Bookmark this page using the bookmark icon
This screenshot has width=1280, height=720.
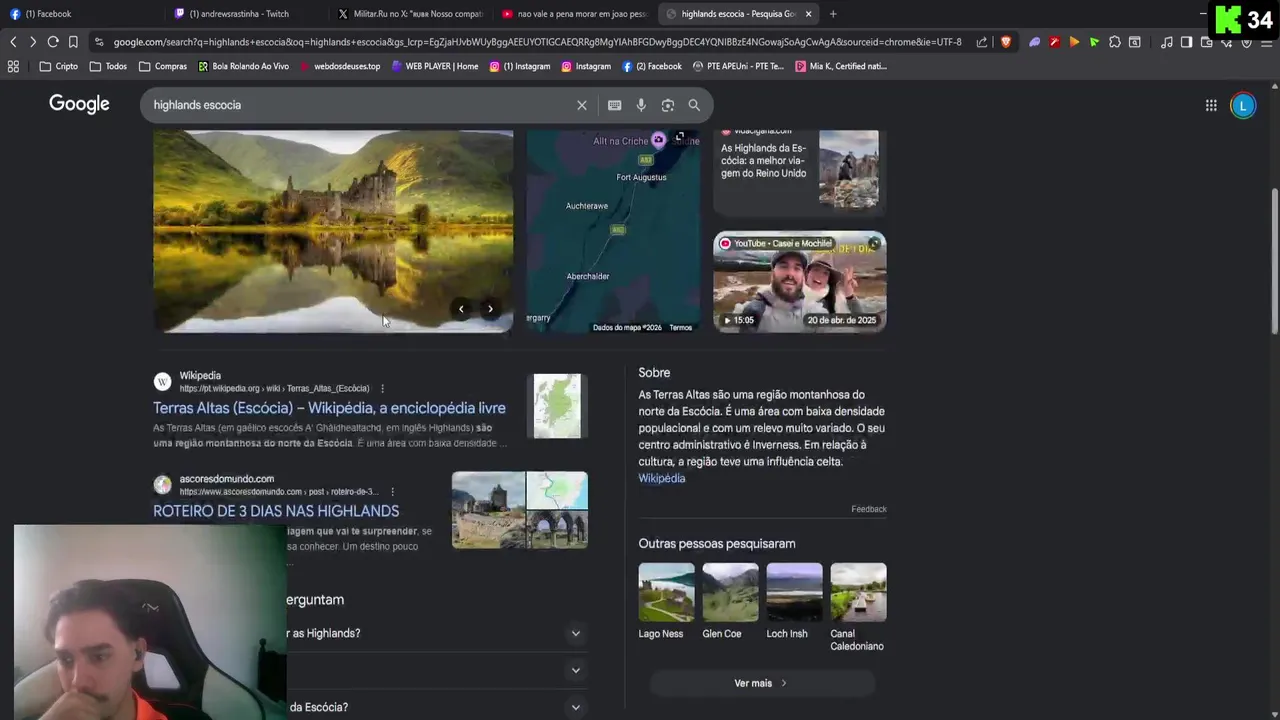tap(73, 42)
